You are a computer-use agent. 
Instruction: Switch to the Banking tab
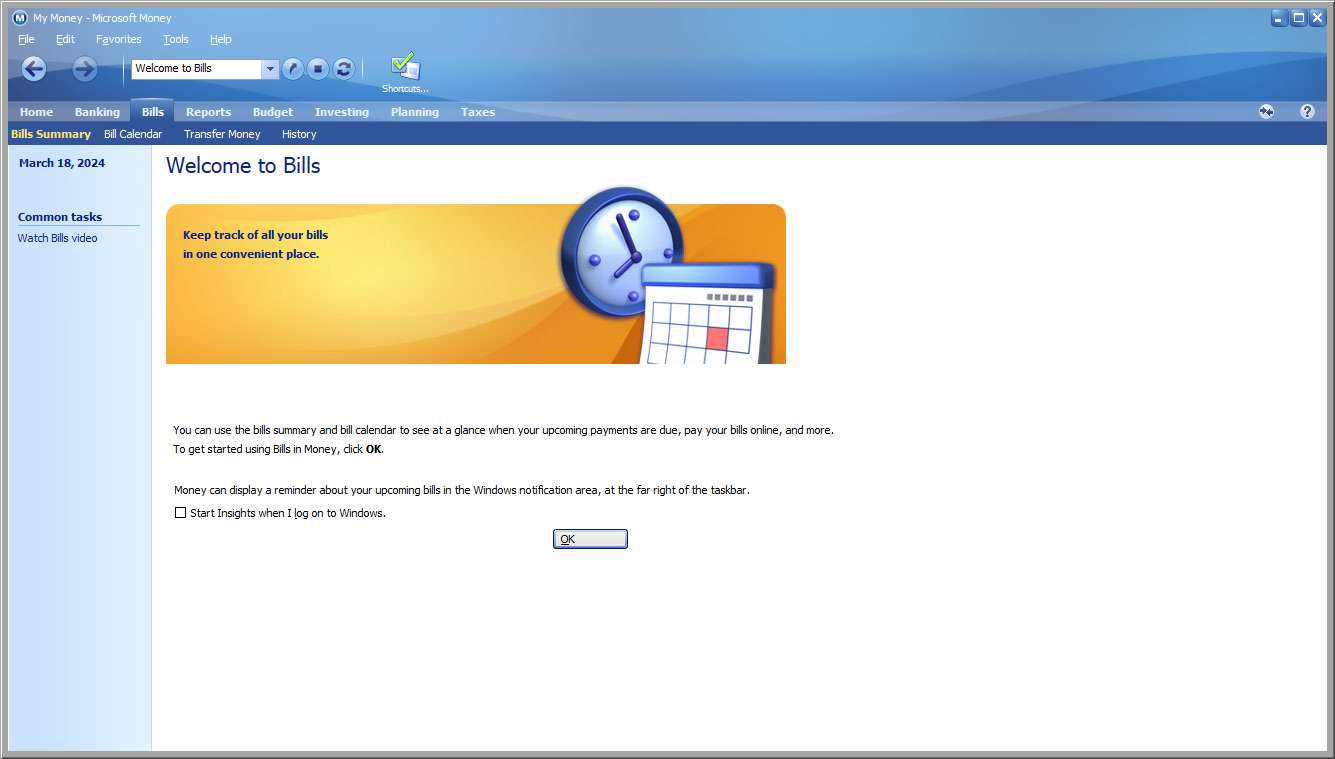97,112
